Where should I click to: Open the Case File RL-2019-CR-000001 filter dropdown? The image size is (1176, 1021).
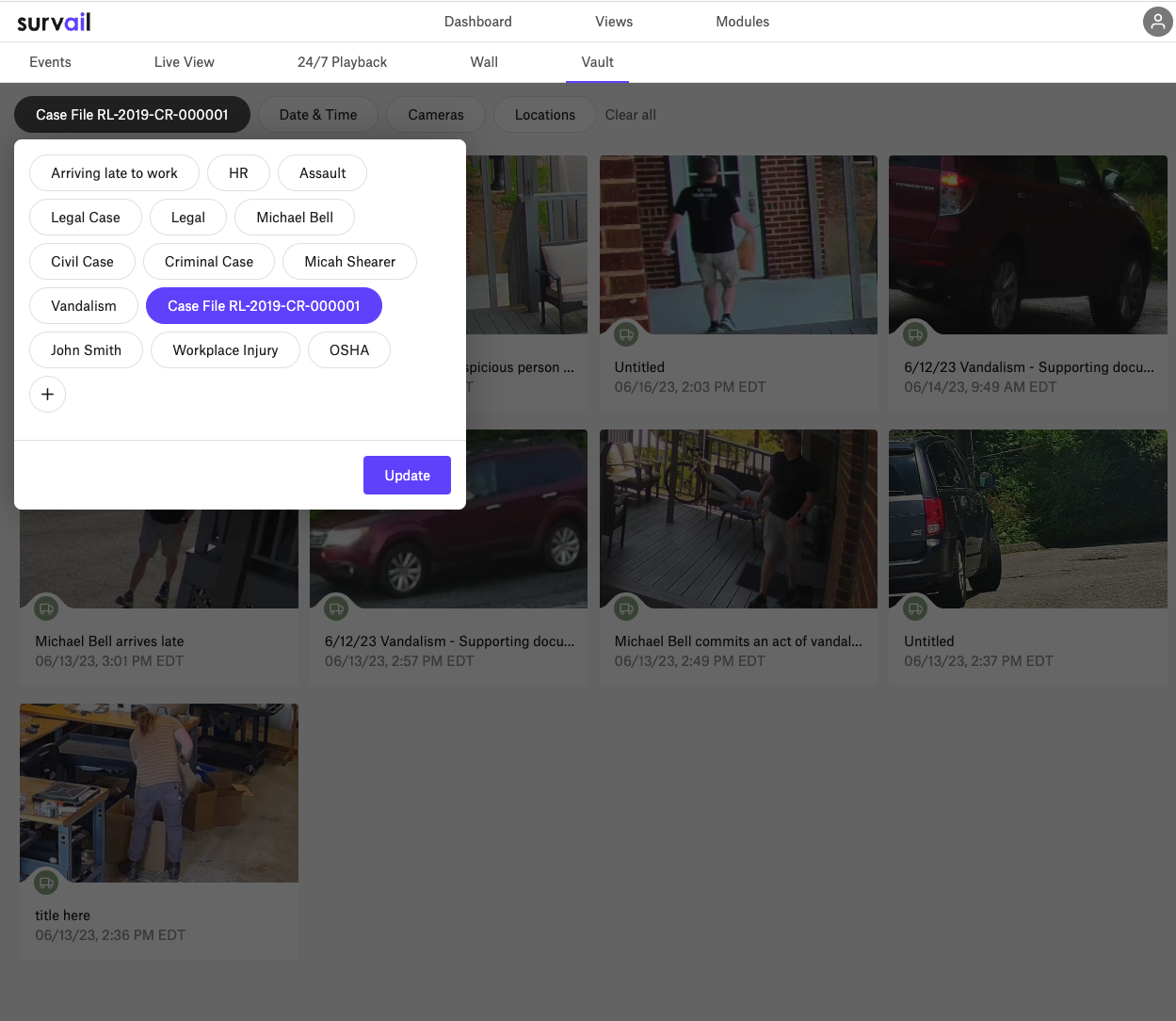(x=132, y=115)
